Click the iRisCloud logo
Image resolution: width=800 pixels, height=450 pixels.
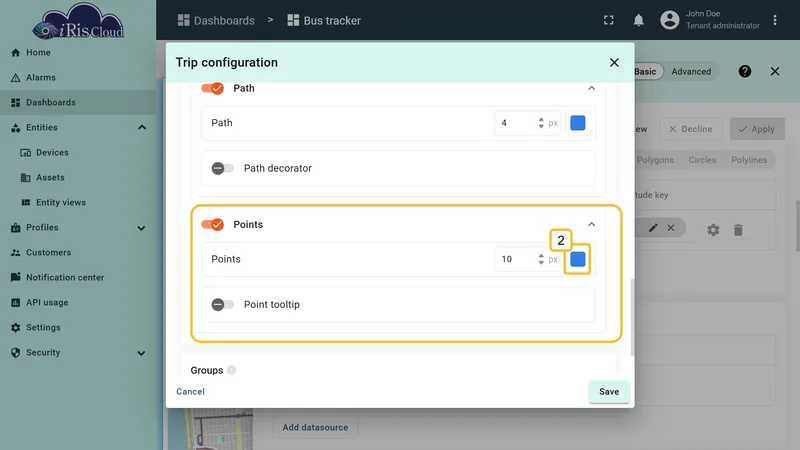click(x=78, y=21)
